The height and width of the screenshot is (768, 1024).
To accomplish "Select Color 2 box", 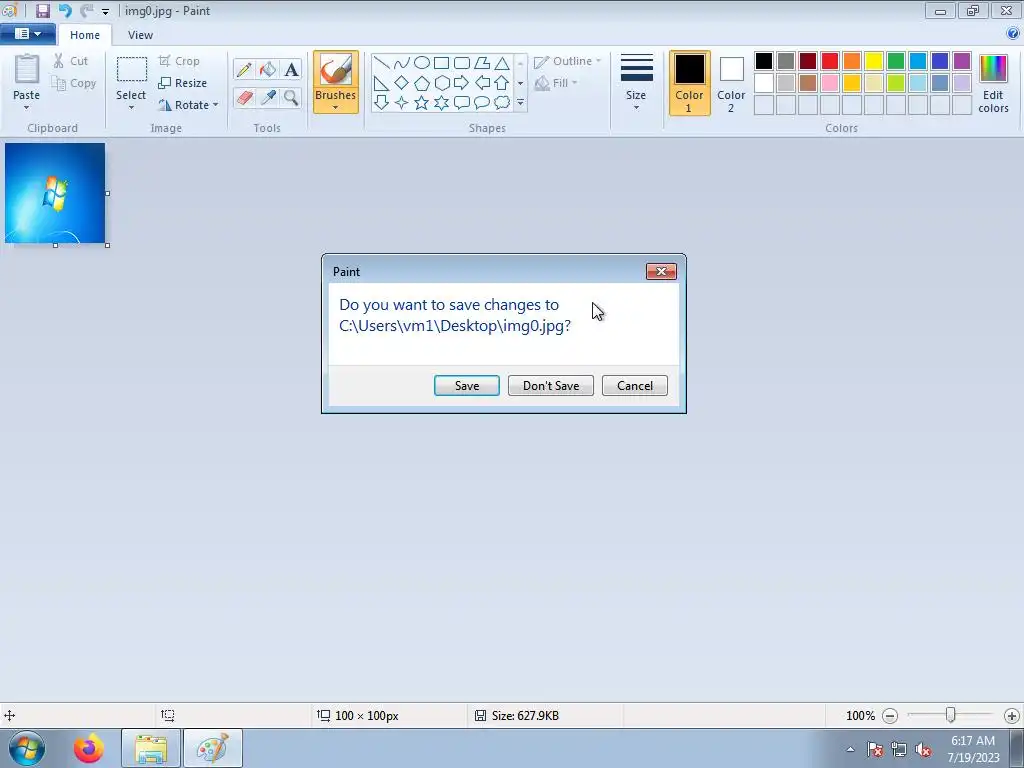I will click(731, 83).
